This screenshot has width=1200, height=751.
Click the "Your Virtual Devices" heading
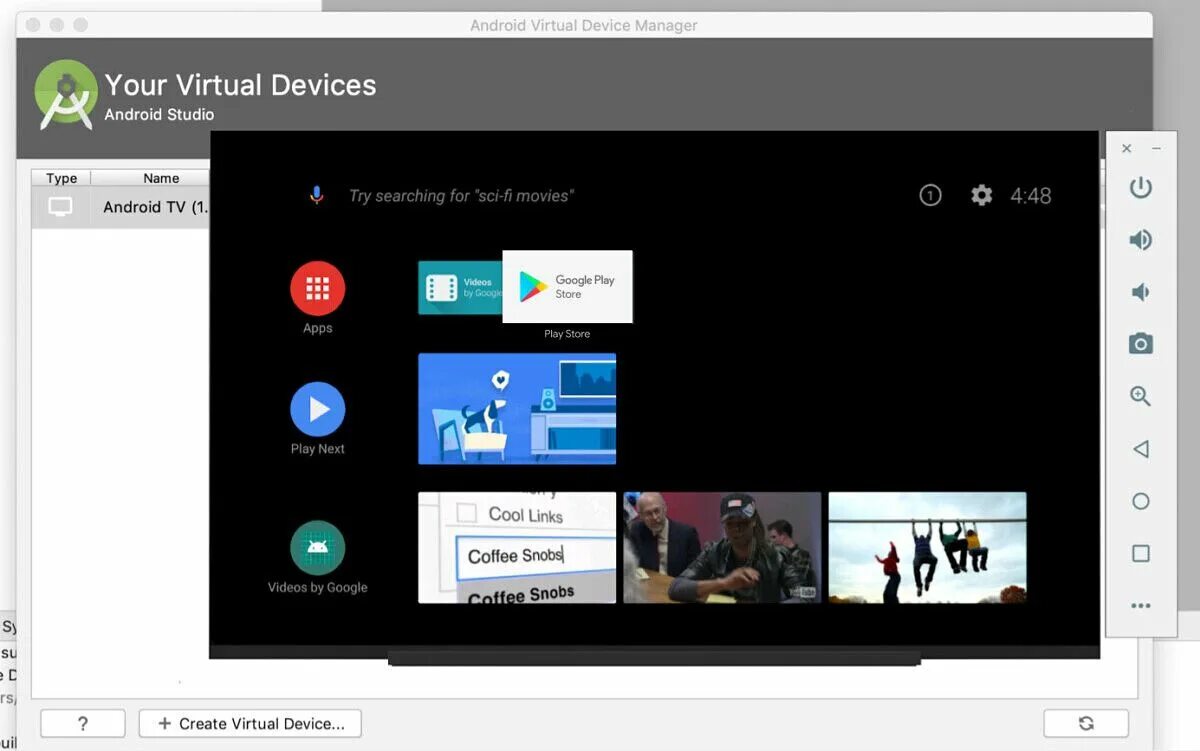pyautogui.click(x=240, y=85)
